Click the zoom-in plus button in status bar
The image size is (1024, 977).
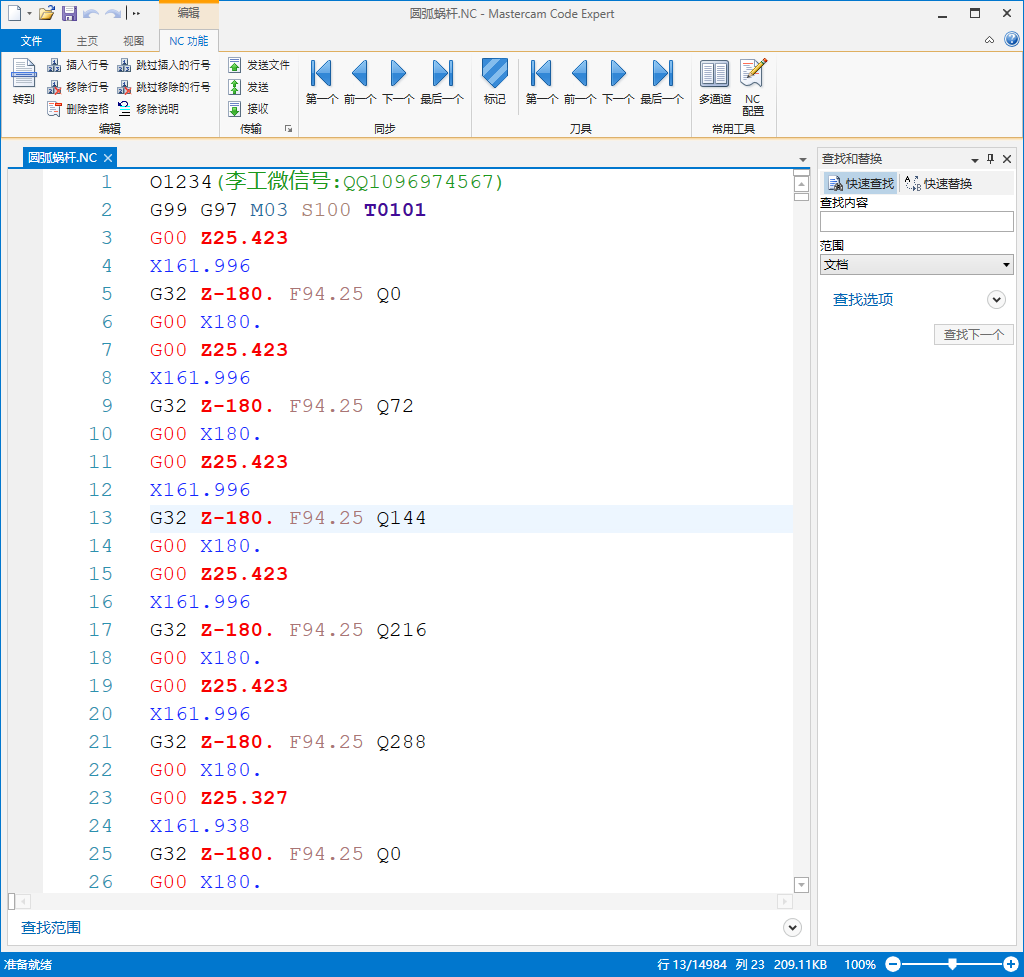click(1010, 964)
